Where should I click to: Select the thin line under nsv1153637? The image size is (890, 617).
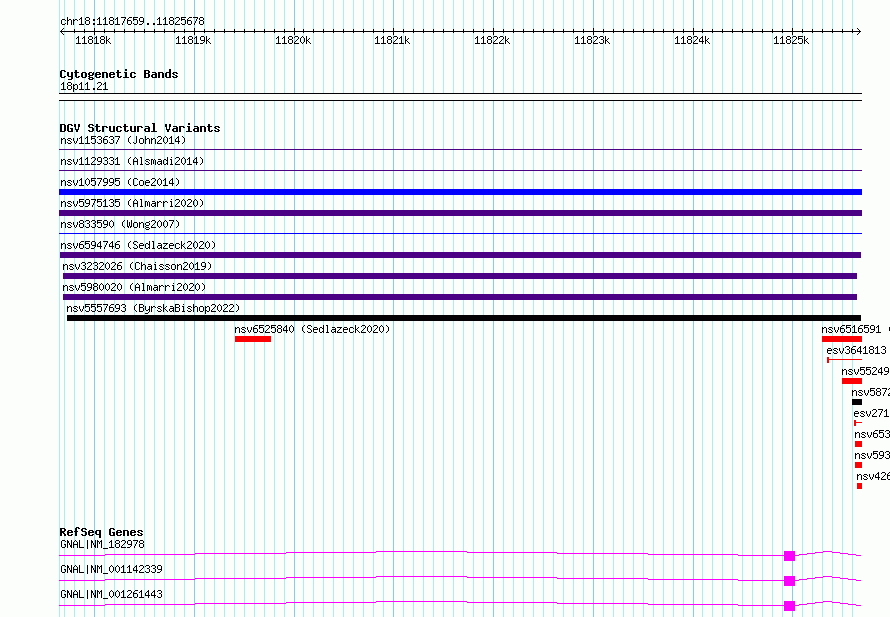pyautogui.click(x=460, y=150)
